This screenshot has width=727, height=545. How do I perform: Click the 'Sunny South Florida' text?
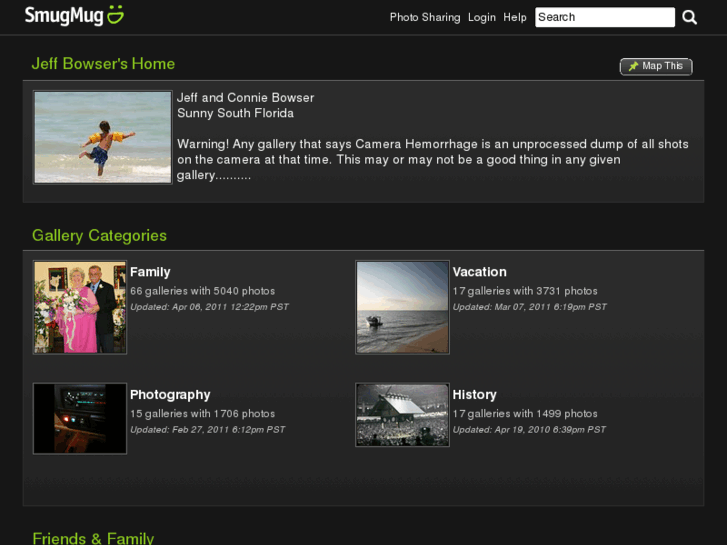pyautogui.click(x=235, y=113)
